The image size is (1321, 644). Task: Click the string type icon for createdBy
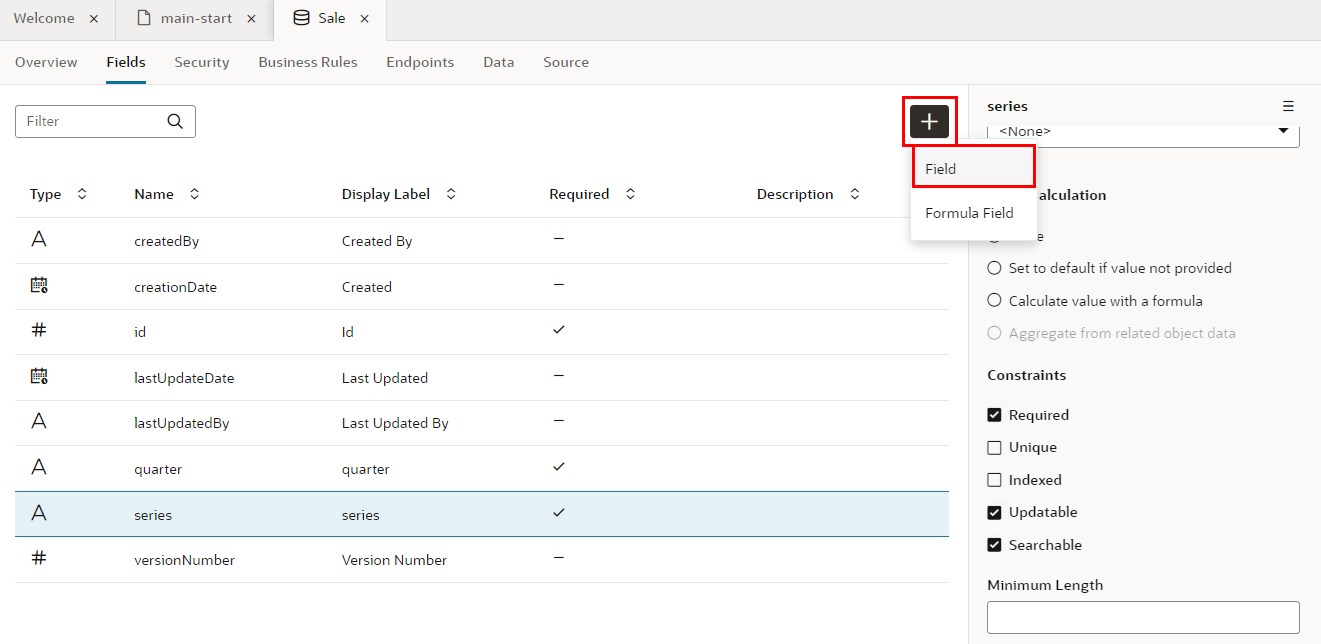click(39, 240)
